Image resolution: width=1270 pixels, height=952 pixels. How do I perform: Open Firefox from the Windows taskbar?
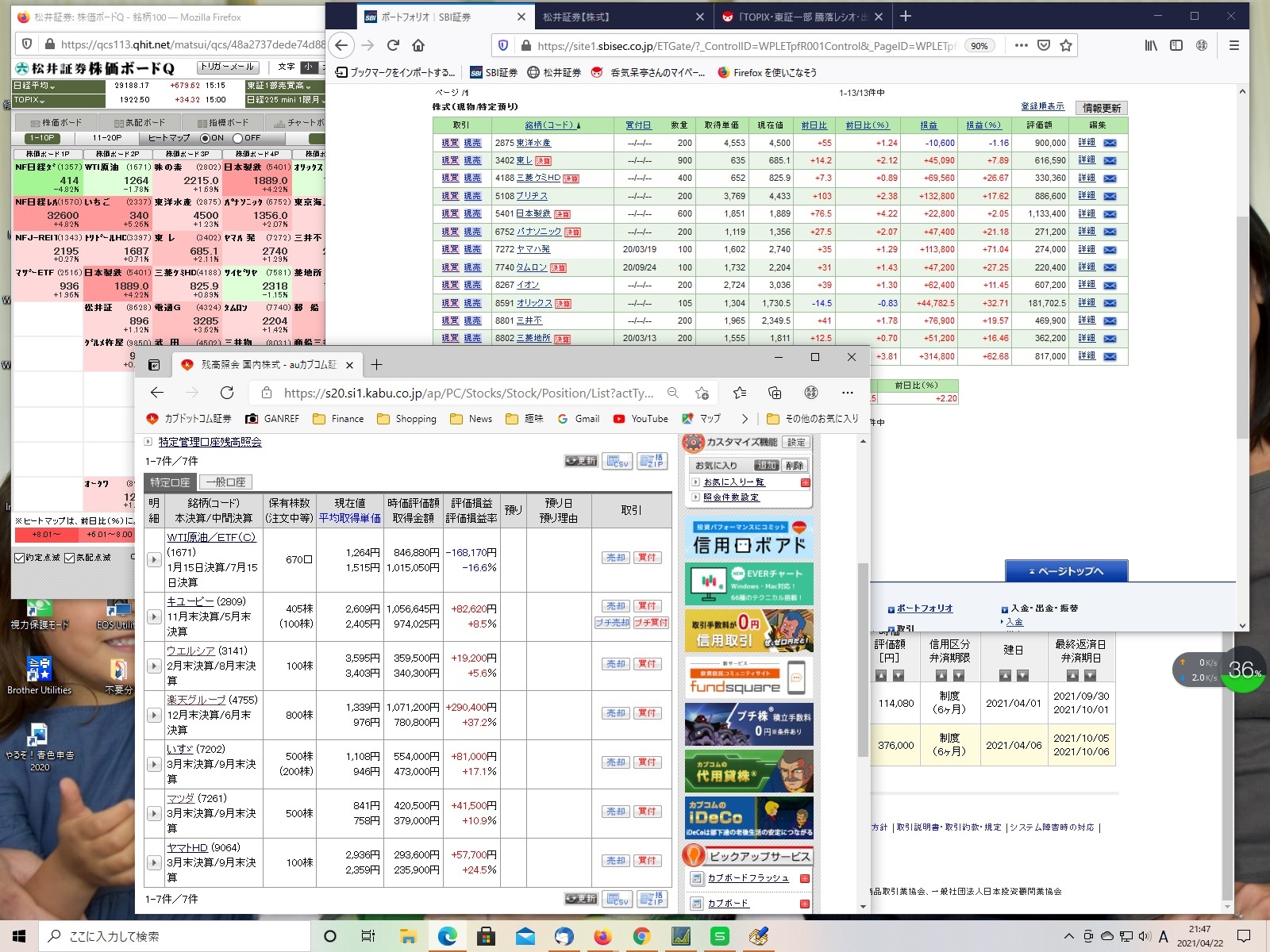pos(602,936)
